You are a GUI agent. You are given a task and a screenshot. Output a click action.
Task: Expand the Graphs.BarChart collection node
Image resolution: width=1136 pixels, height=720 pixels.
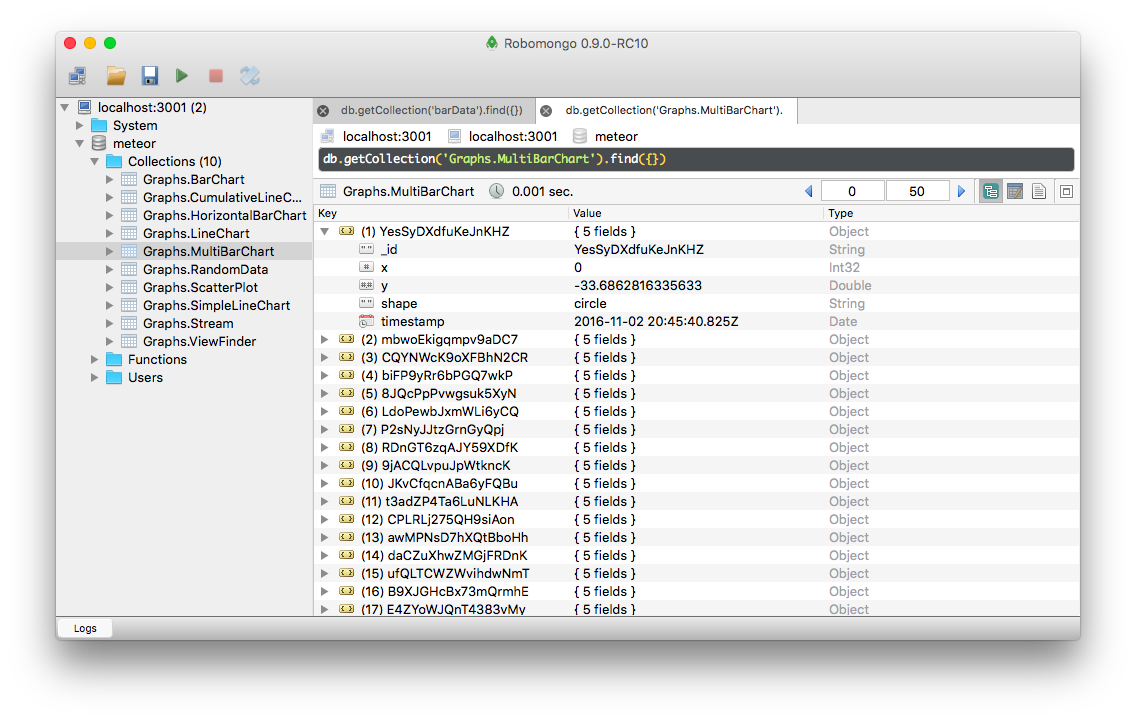tap(109, 179)
